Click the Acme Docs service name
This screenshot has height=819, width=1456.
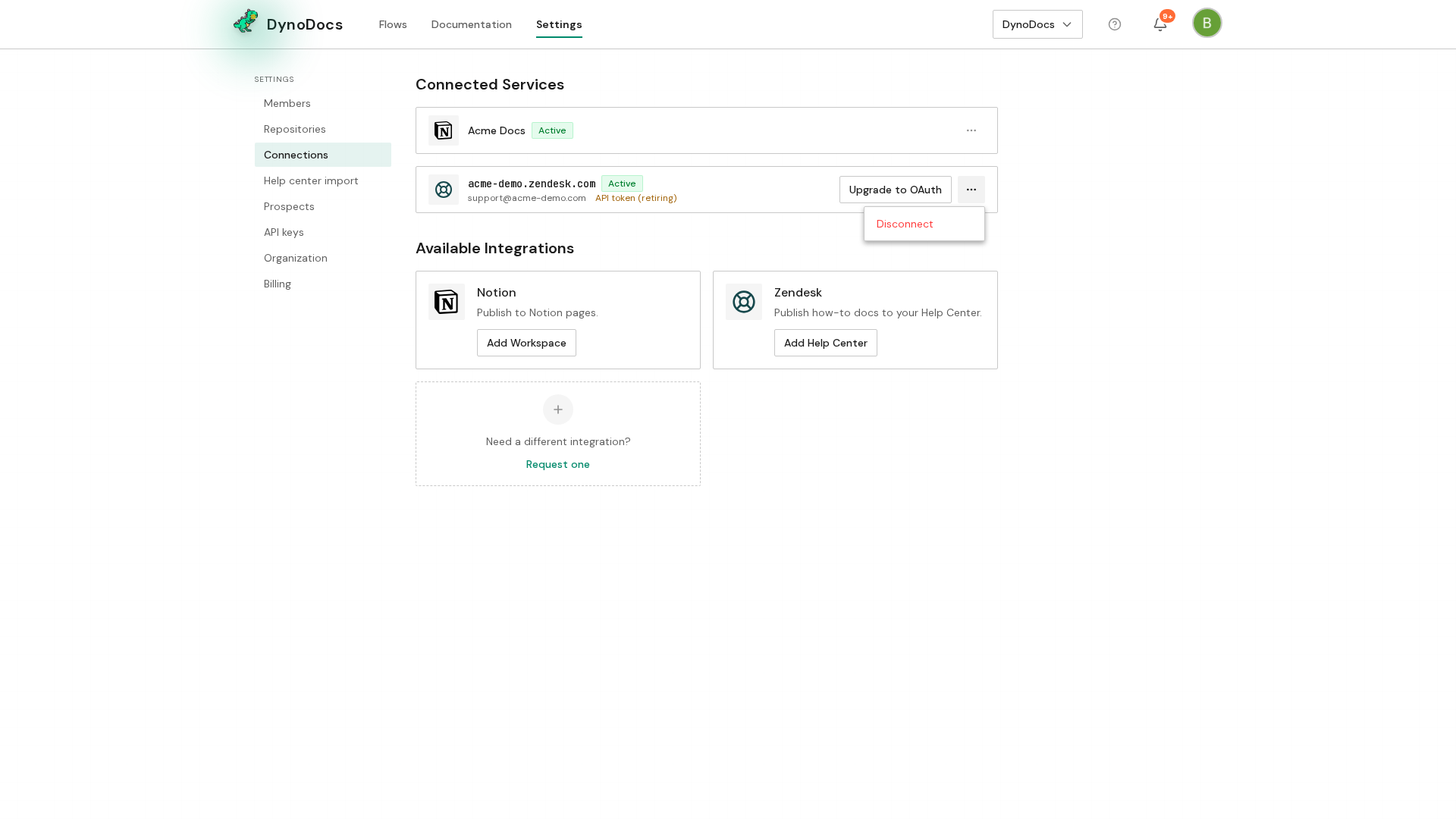[x=497, y=130]
